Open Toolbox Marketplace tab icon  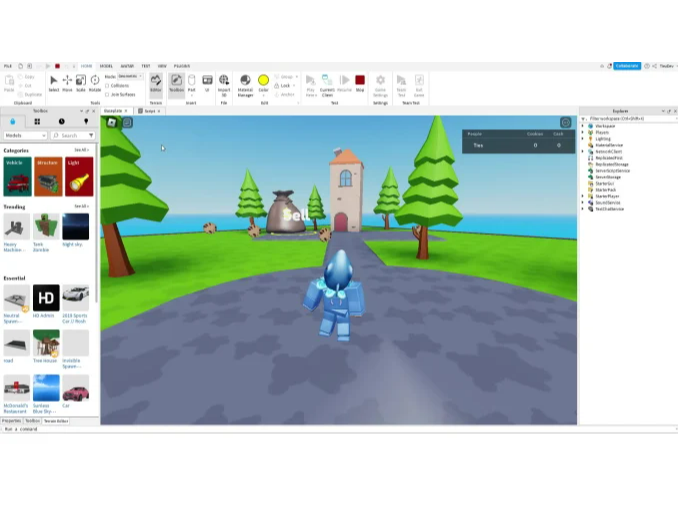[x=13, y=121]
